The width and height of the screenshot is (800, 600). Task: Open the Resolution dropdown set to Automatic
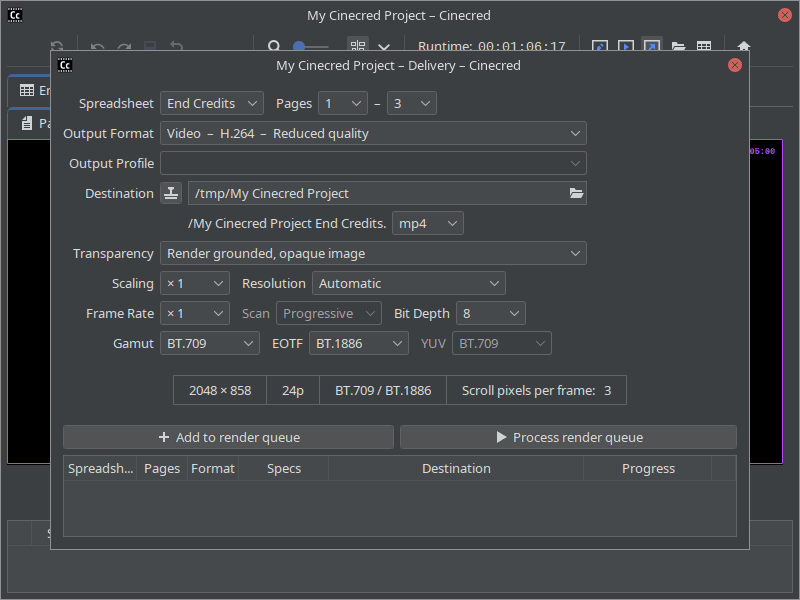click(409, 283)
